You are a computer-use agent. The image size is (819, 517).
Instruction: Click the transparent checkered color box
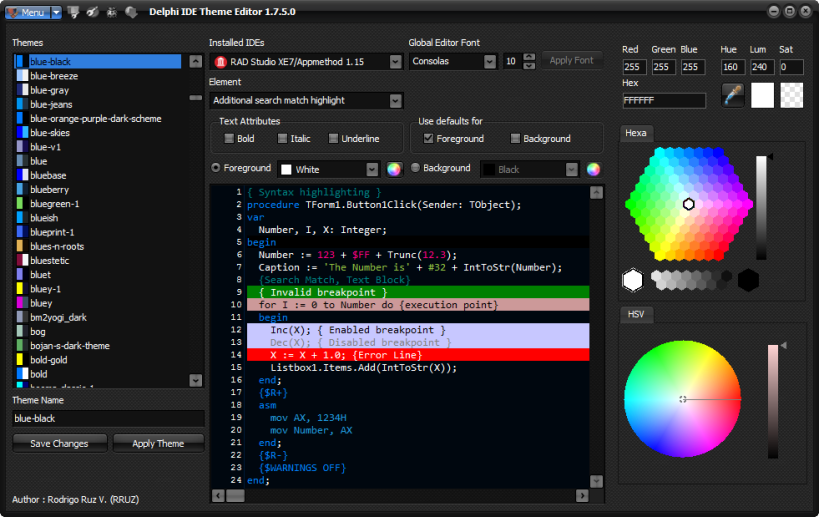tap(791, 95)
